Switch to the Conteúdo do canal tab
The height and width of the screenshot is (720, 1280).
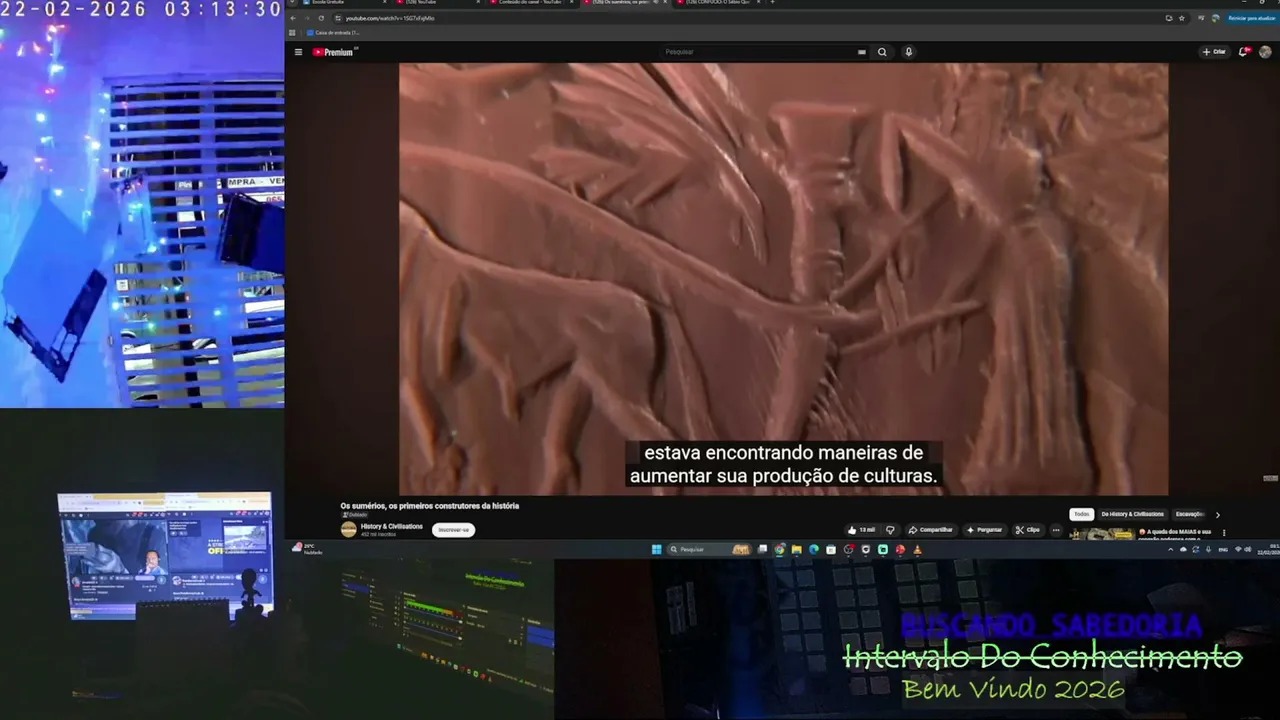530,3
